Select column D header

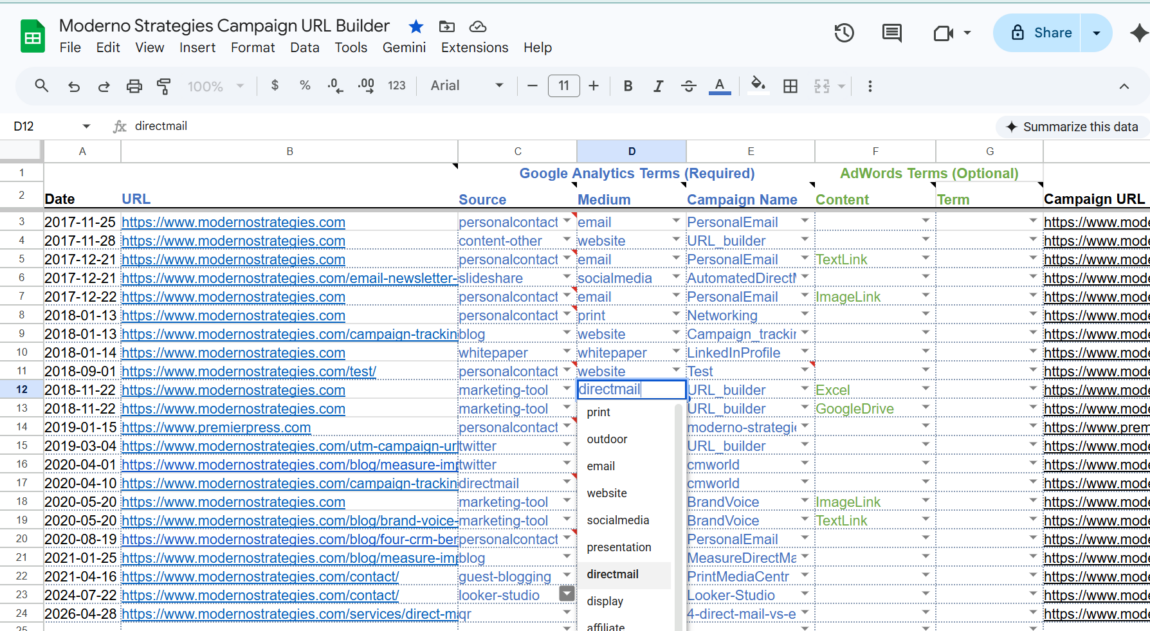click(x=631, y=151)
